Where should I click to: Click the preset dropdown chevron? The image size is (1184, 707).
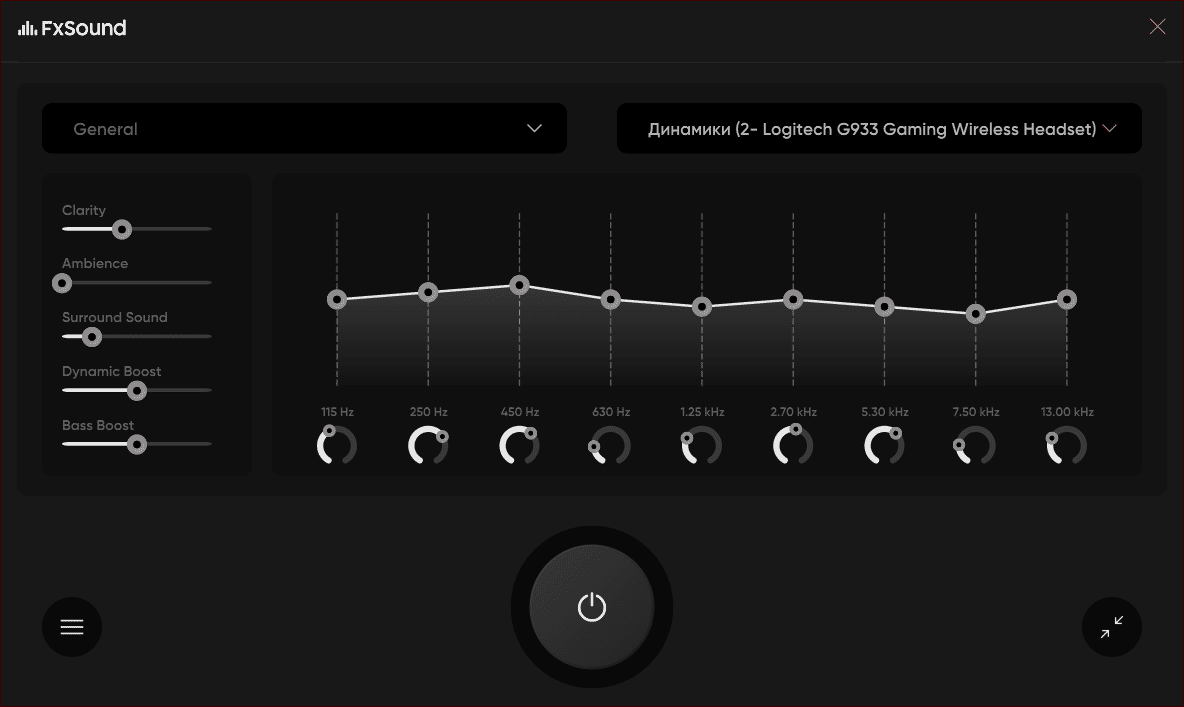click(534, 129)
